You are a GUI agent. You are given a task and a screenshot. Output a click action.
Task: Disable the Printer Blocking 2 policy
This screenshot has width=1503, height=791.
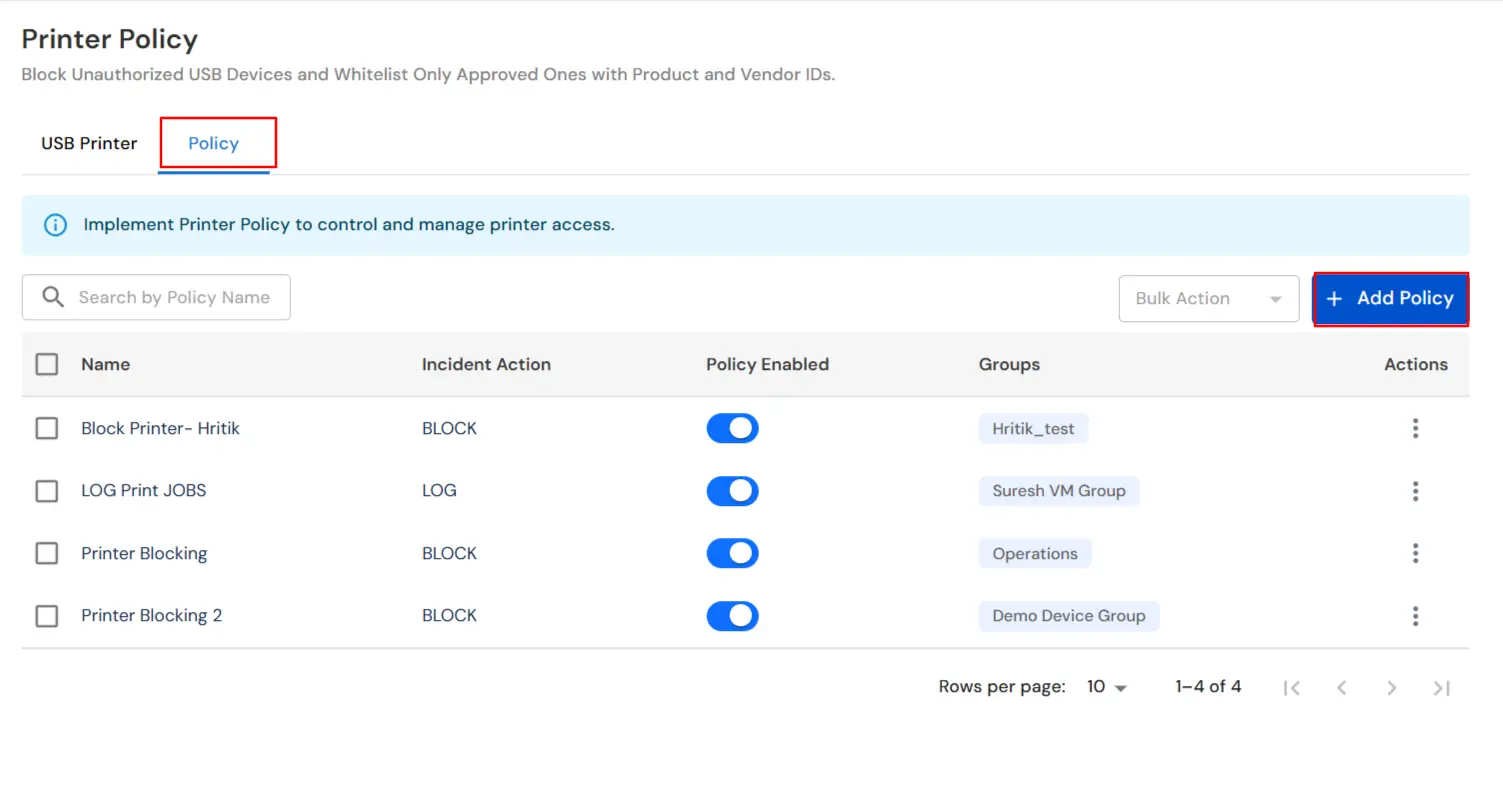tap(732, 615)
